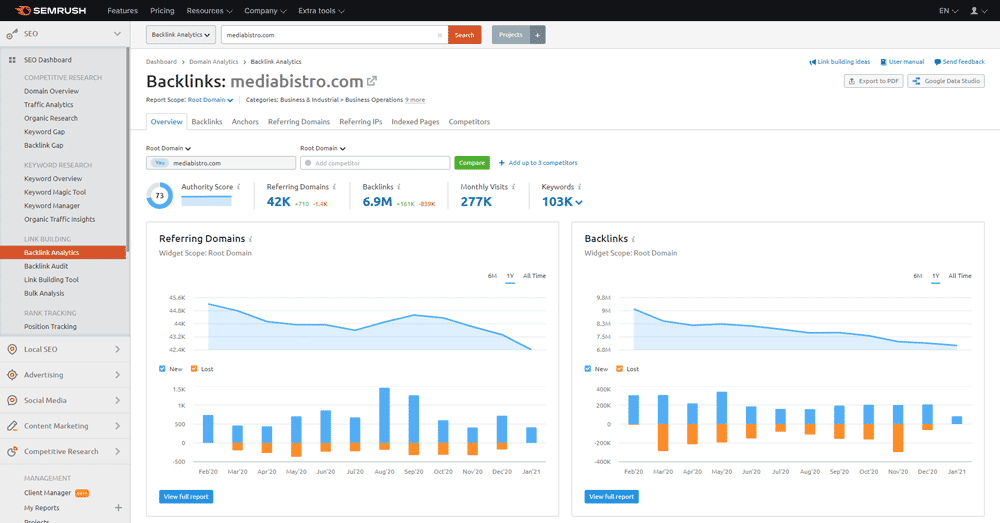
Task: Click the User manual book icon
Action: [883, 62]
